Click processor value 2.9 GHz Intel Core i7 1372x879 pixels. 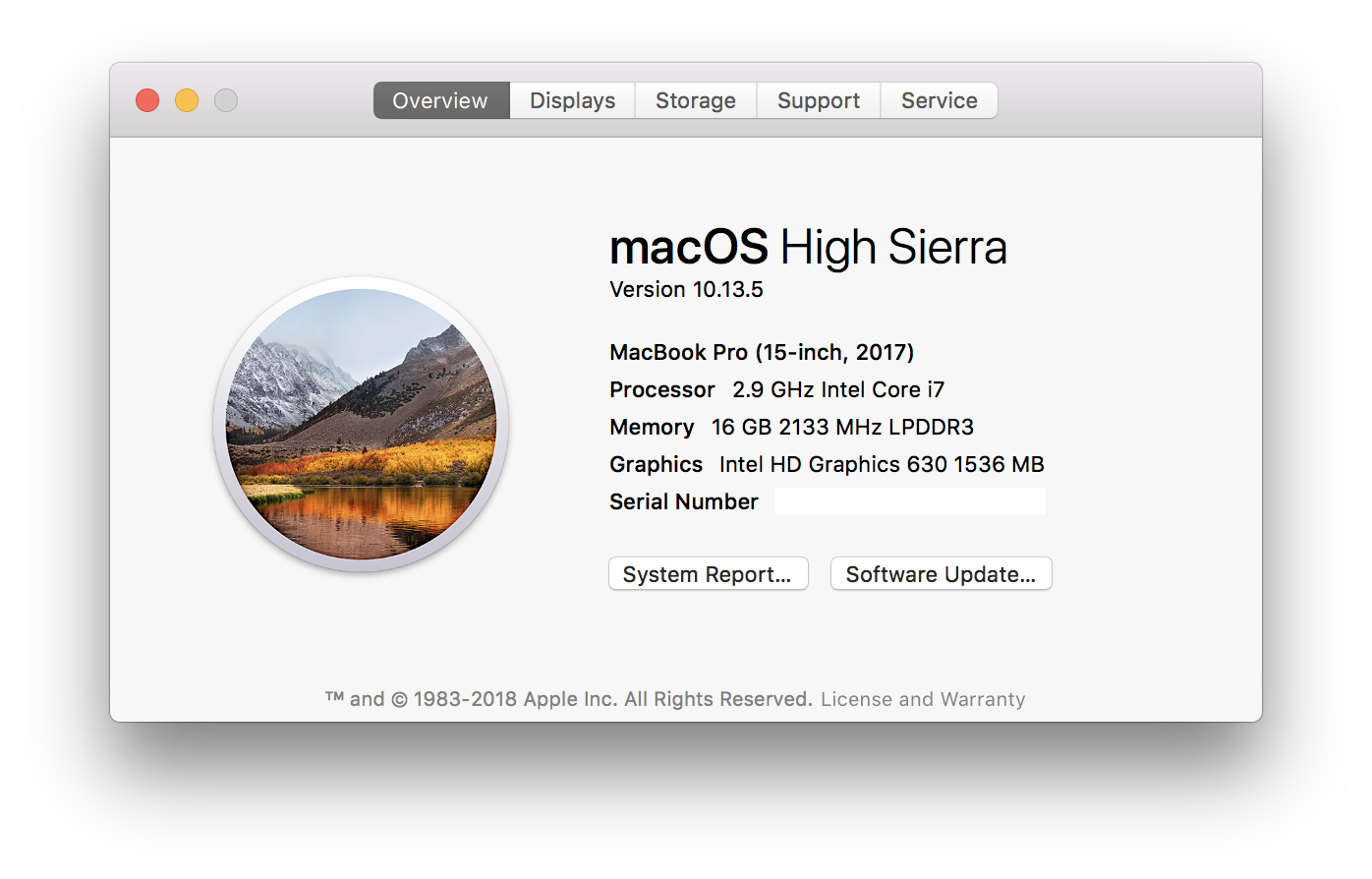(x=838, y=389)
